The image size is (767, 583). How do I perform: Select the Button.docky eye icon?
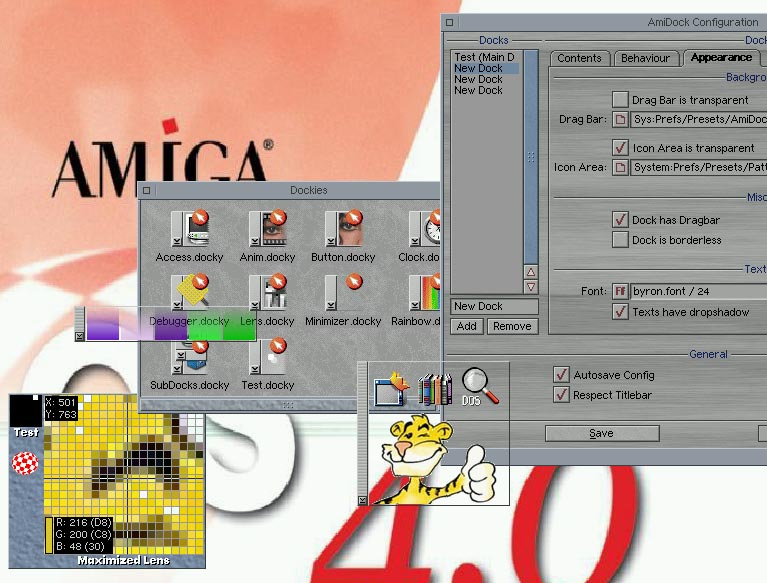click(343, 228)
